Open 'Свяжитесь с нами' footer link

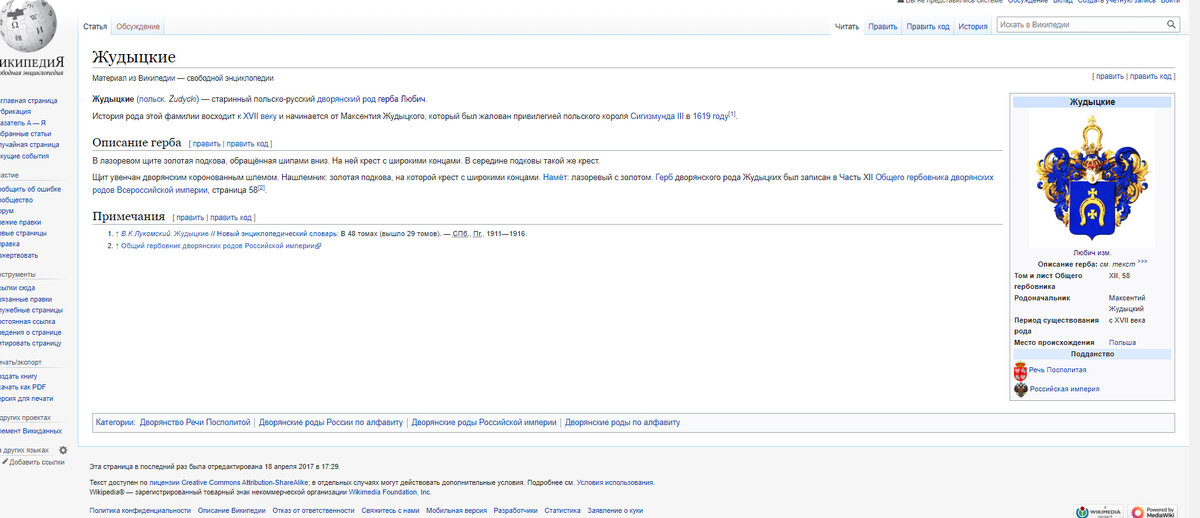click(x=390, y=510)
